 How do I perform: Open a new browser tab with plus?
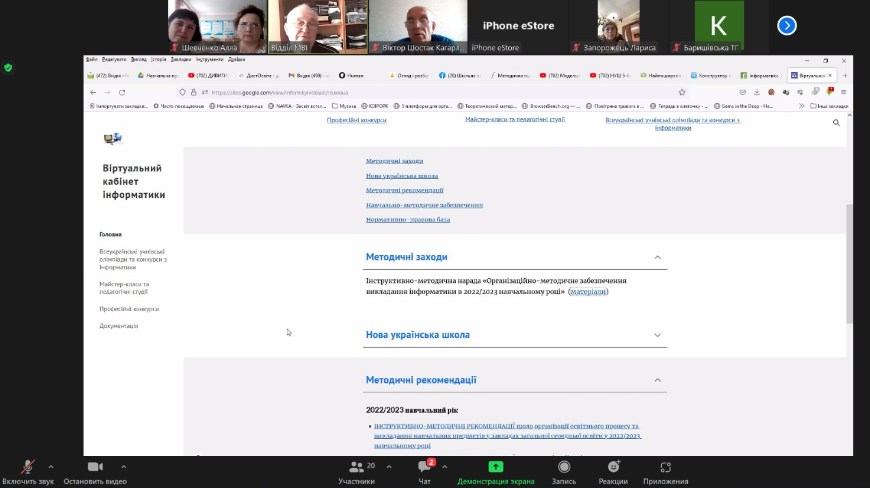(844, 75)
